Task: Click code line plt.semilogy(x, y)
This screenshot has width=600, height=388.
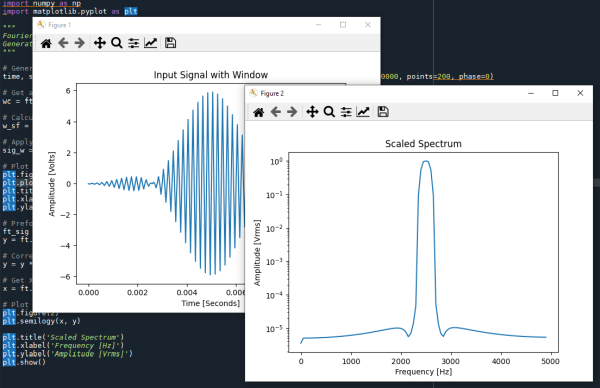Action: pyautogui.click(x=41, y=321)
